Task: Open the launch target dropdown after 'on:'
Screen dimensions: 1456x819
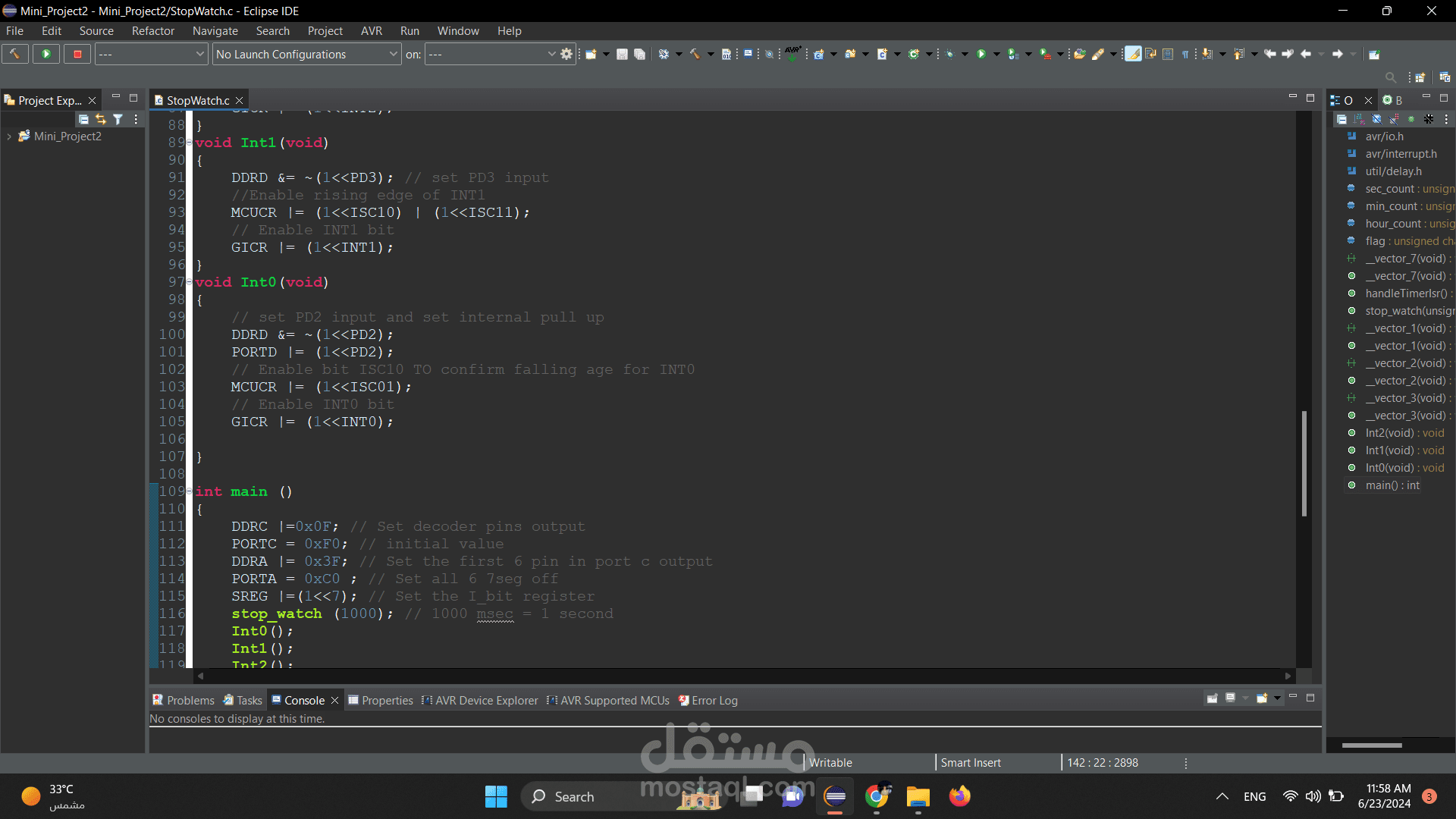Action: (491, 54)
